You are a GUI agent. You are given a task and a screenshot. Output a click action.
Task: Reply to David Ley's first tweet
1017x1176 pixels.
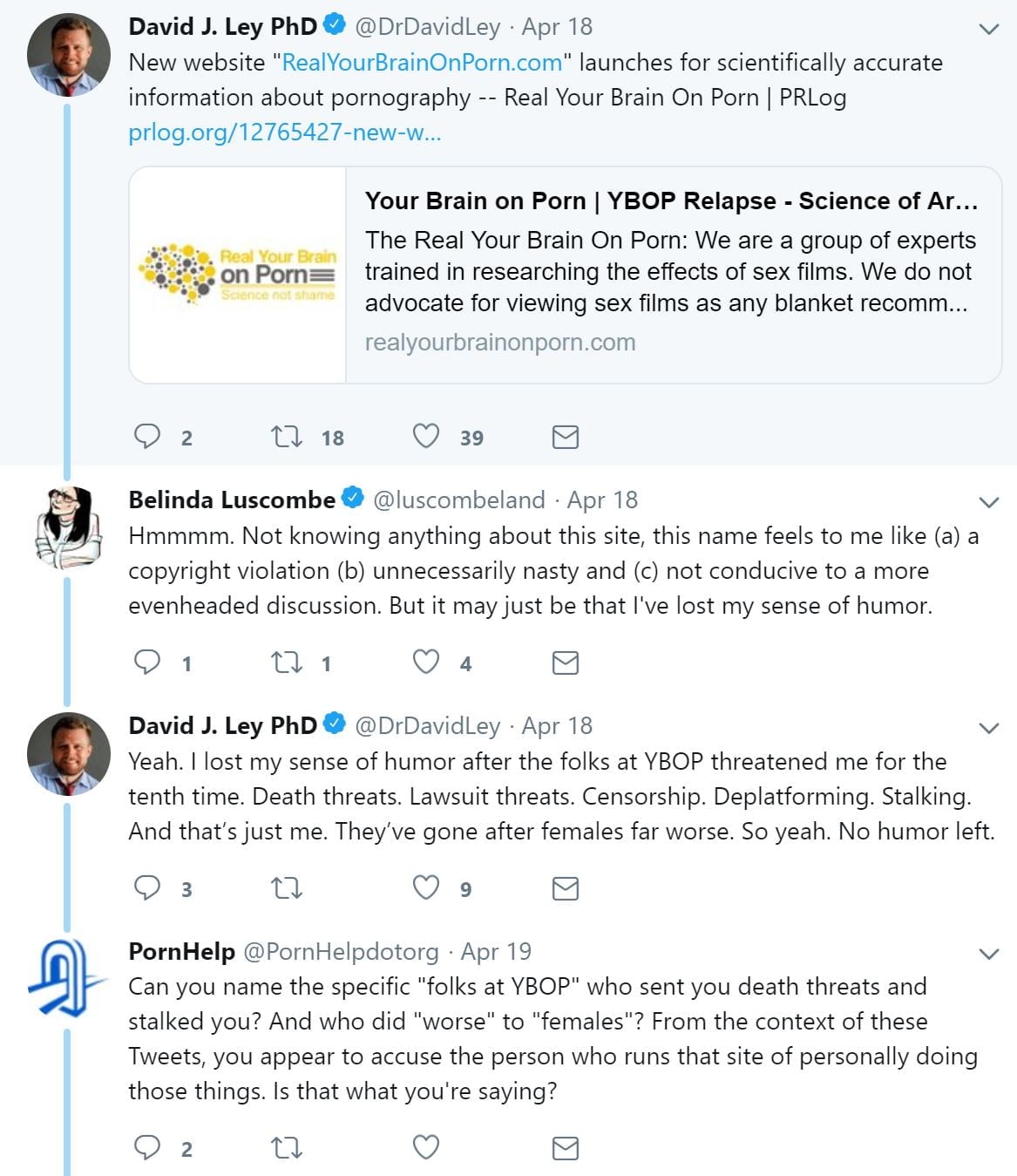(147, 436)
